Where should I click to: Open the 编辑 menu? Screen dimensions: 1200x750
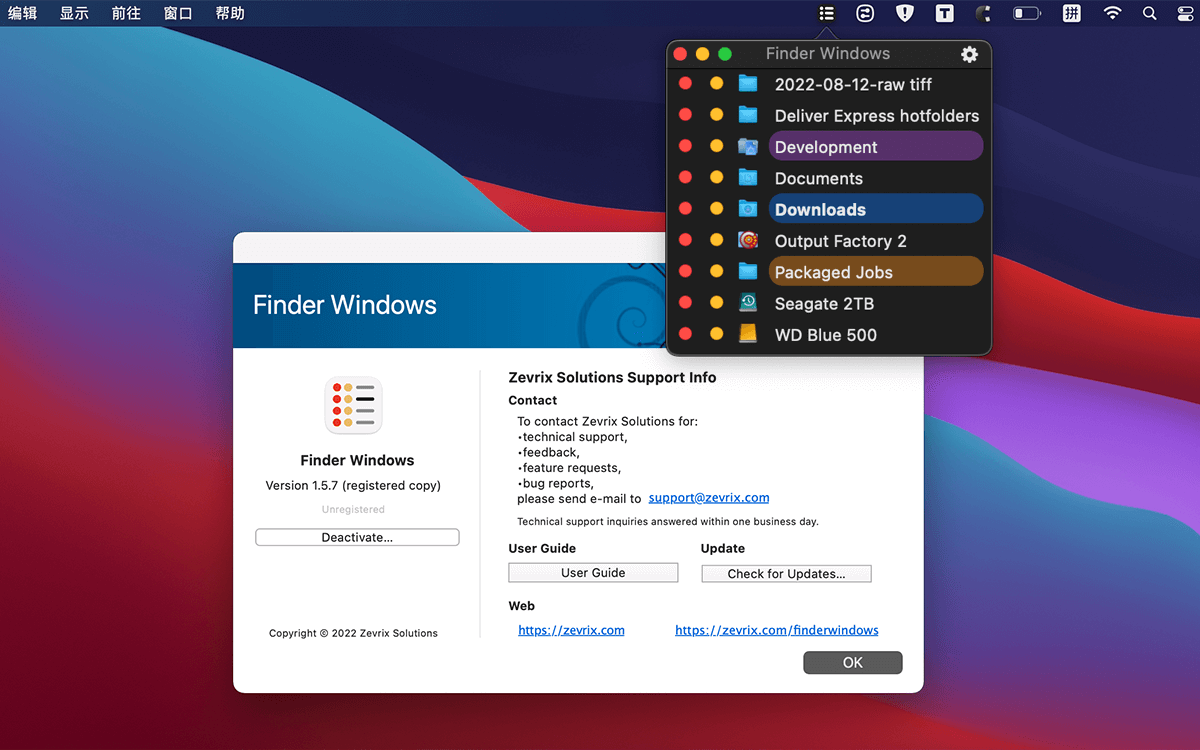[x=22, y=13]
